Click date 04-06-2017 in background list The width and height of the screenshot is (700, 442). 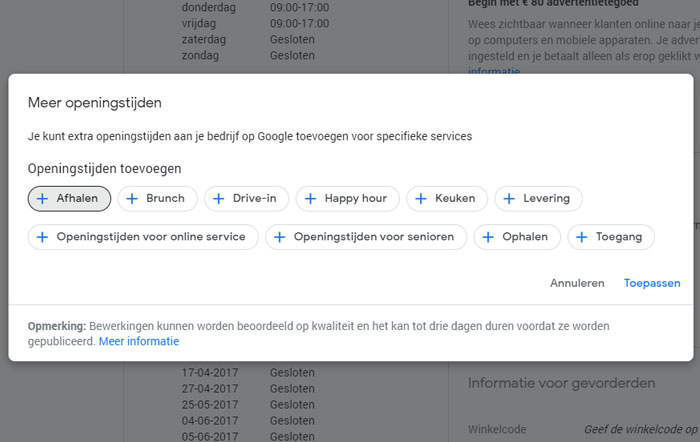210,421
